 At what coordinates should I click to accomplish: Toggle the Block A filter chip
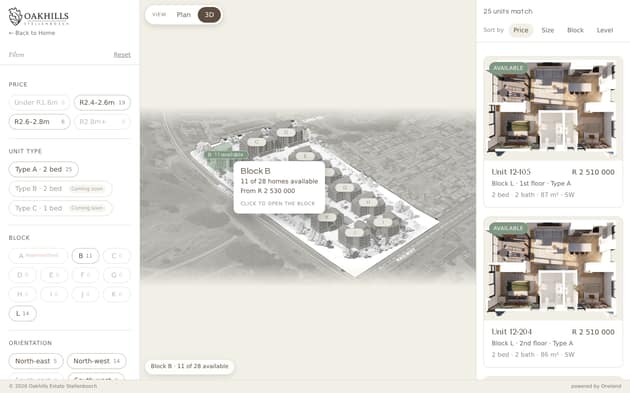[38, 256]
